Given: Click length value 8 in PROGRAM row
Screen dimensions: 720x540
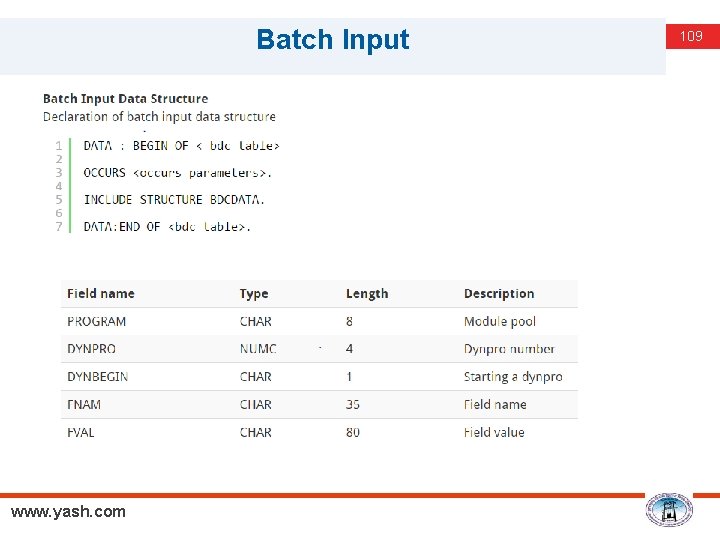Looking at the screenshot, I should (x=349, y=321).
